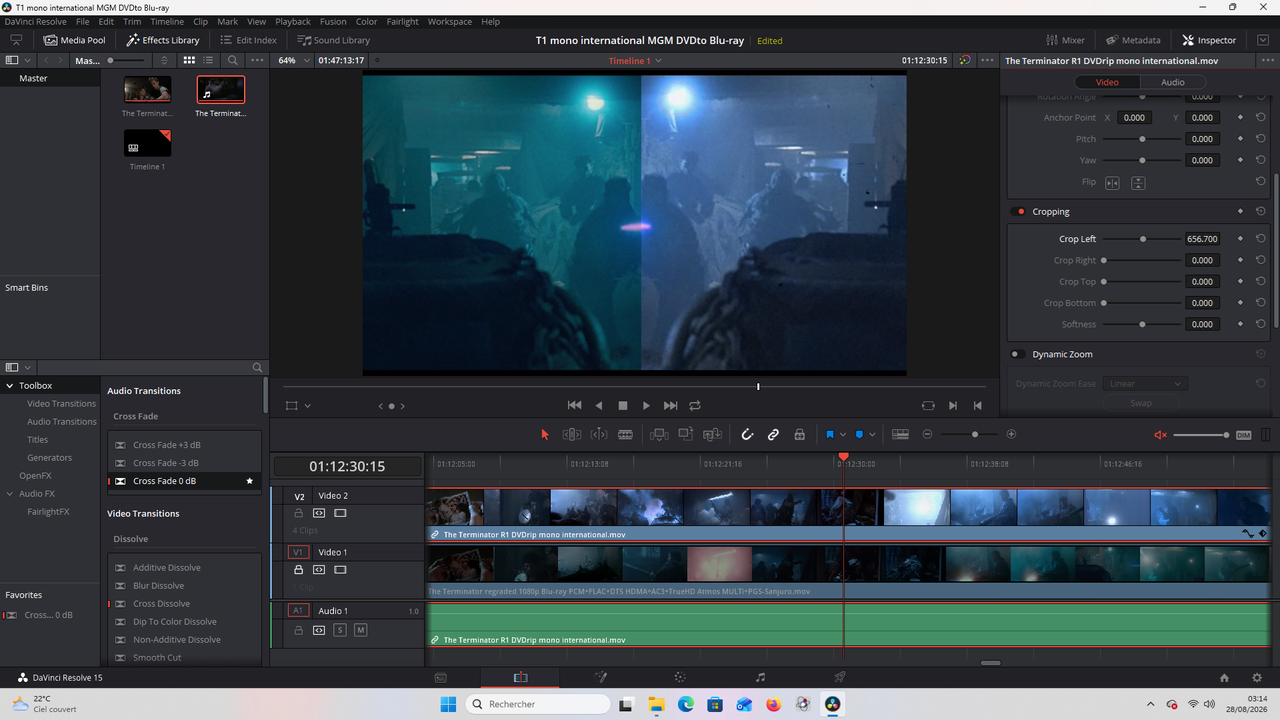The image size is (1280, 720).
Task: Mute the Audio 1 track
Action: [x=360, y=630]
